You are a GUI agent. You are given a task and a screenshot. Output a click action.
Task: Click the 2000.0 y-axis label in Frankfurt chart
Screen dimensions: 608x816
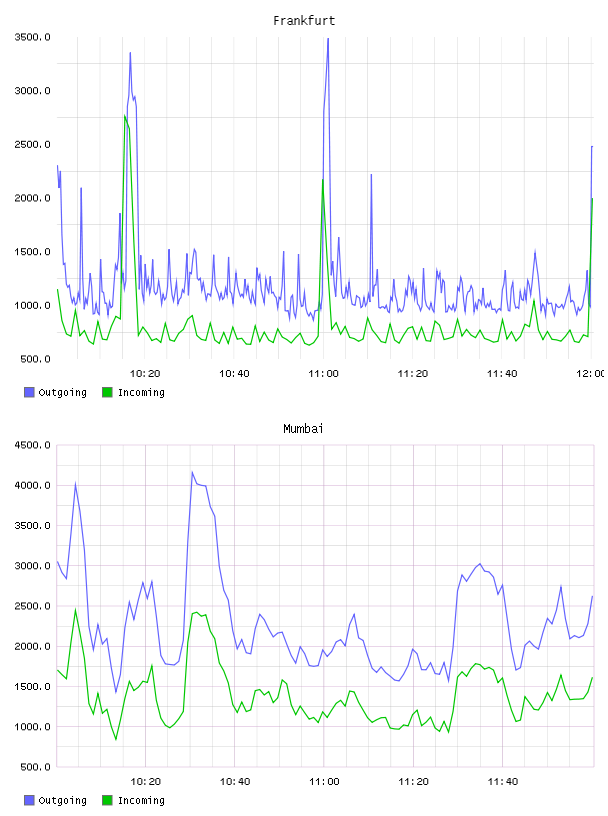coord(33,198)
